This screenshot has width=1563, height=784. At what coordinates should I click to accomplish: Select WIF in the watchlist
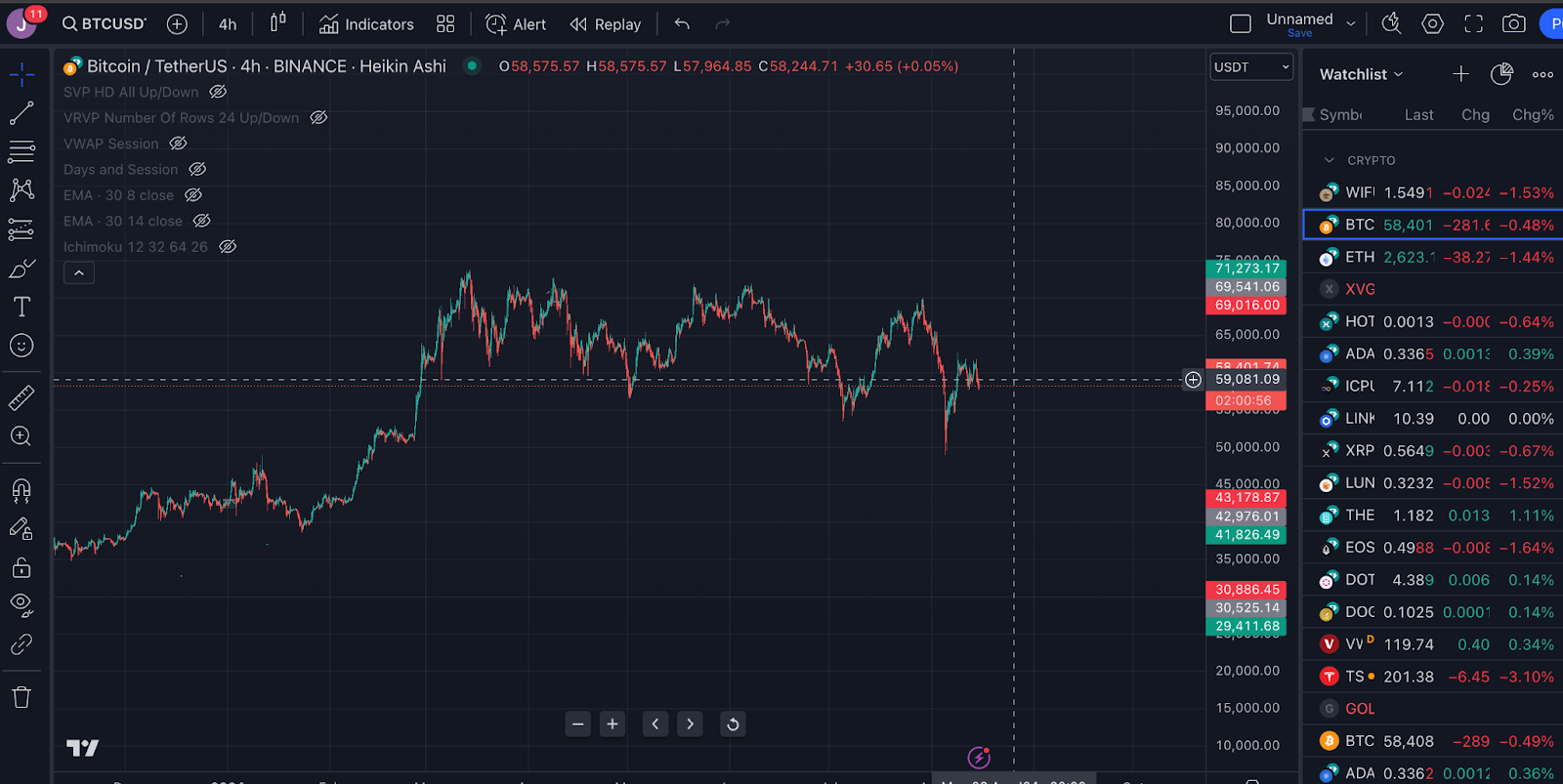(1433, 192)
